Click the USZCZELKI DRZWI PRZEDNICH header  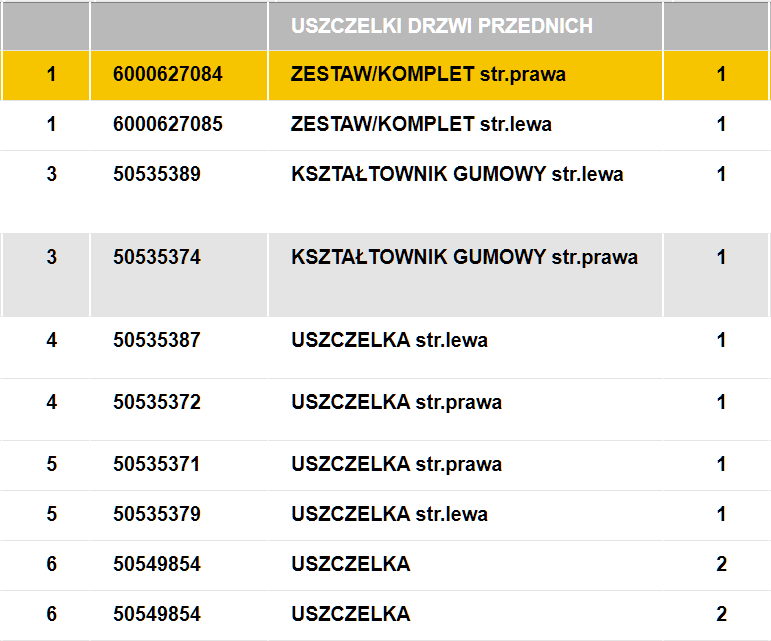pyautogui.click(x=442, y=26)
